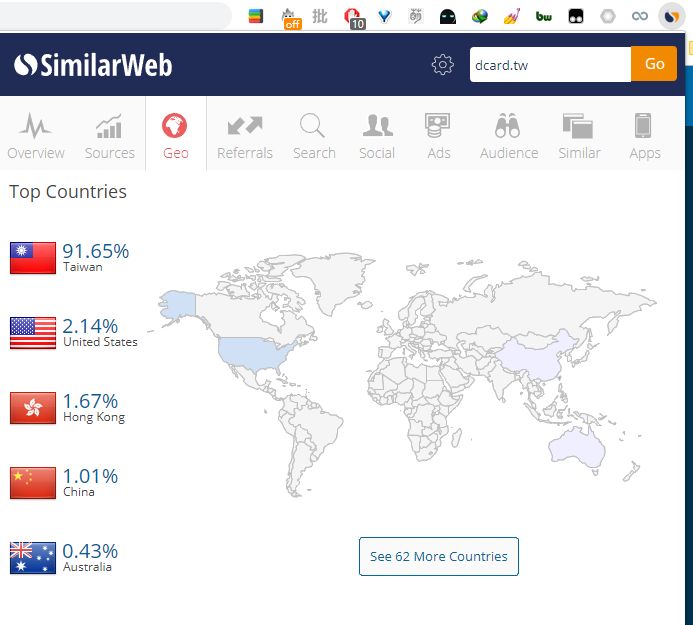Click the Taiwan flag icon
The height and width of the screenshot is (625, 693).
[x=33, y=258]
